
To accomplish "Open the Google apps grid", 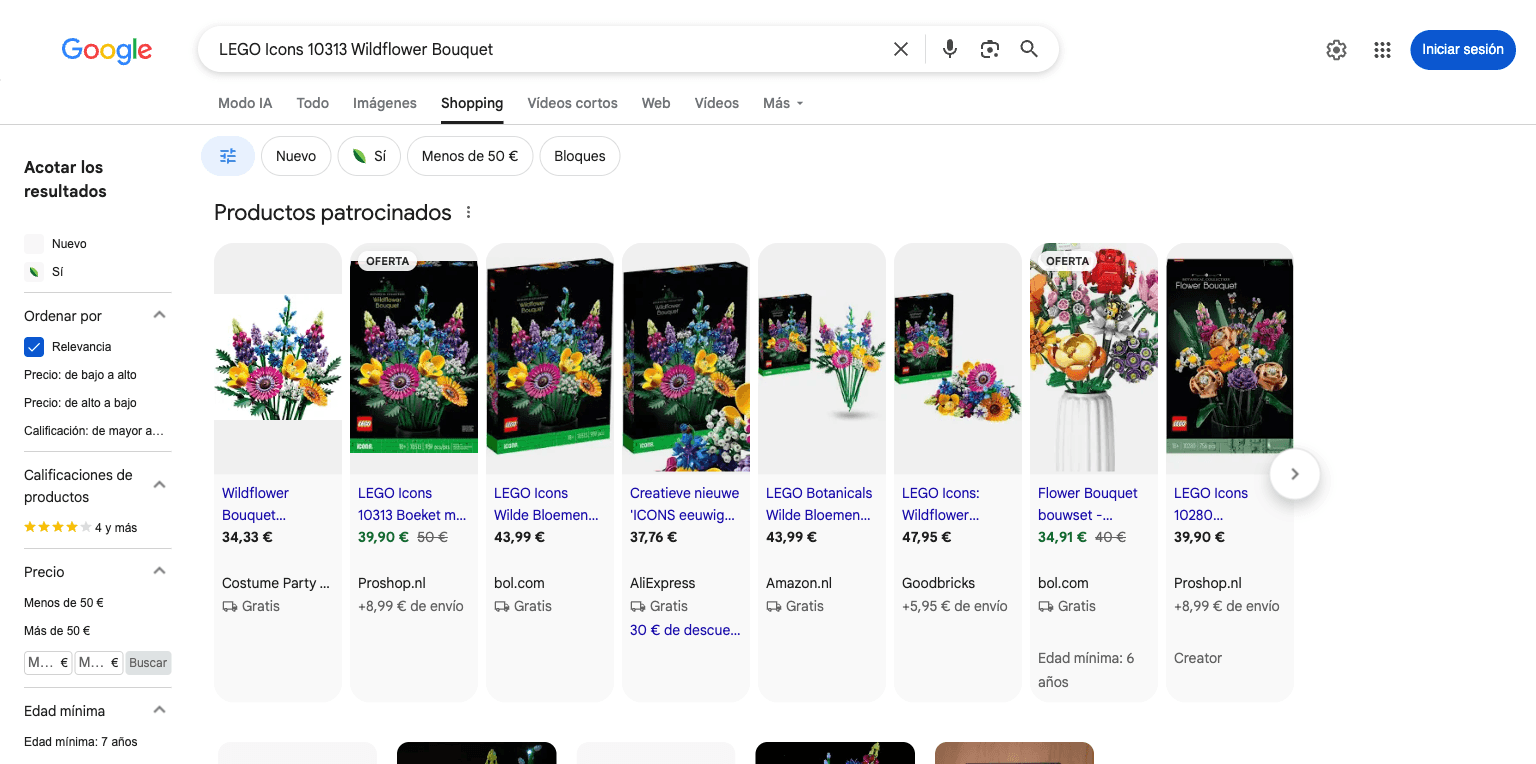I will click(x=1382, y=50).
